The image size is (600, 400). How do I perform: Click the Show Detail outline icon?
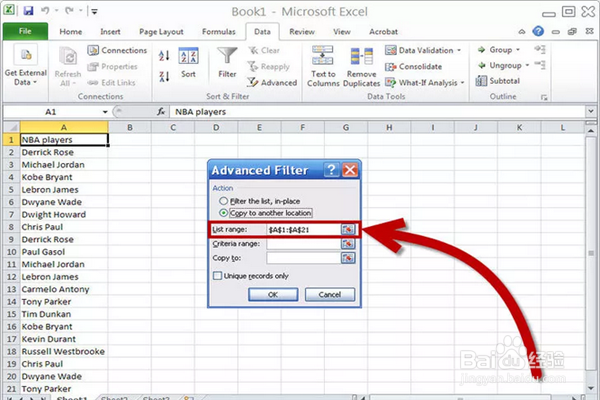coord(540,49)
